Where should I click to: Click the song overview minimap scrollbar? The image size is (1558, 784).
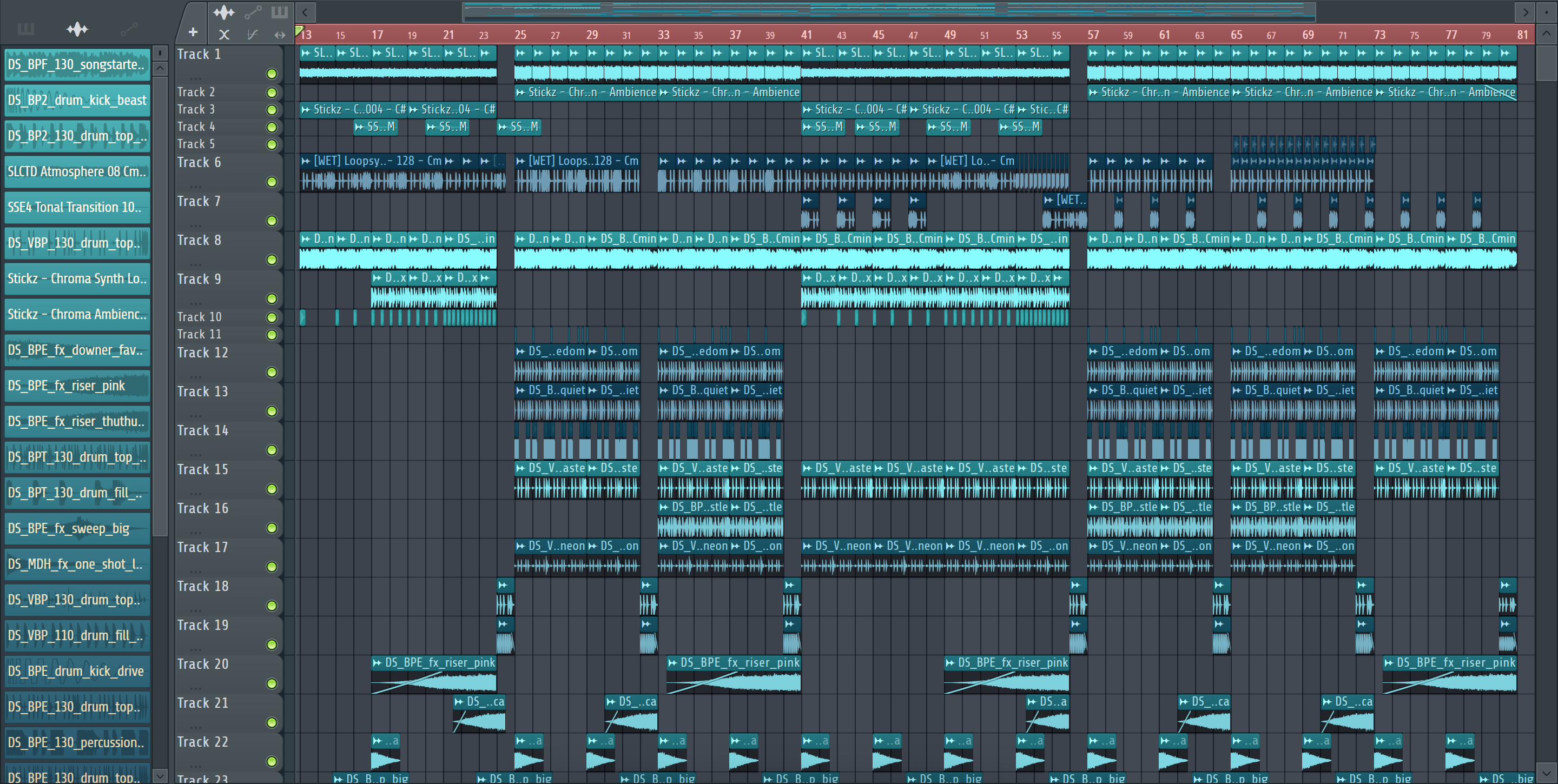coord(888,11)
